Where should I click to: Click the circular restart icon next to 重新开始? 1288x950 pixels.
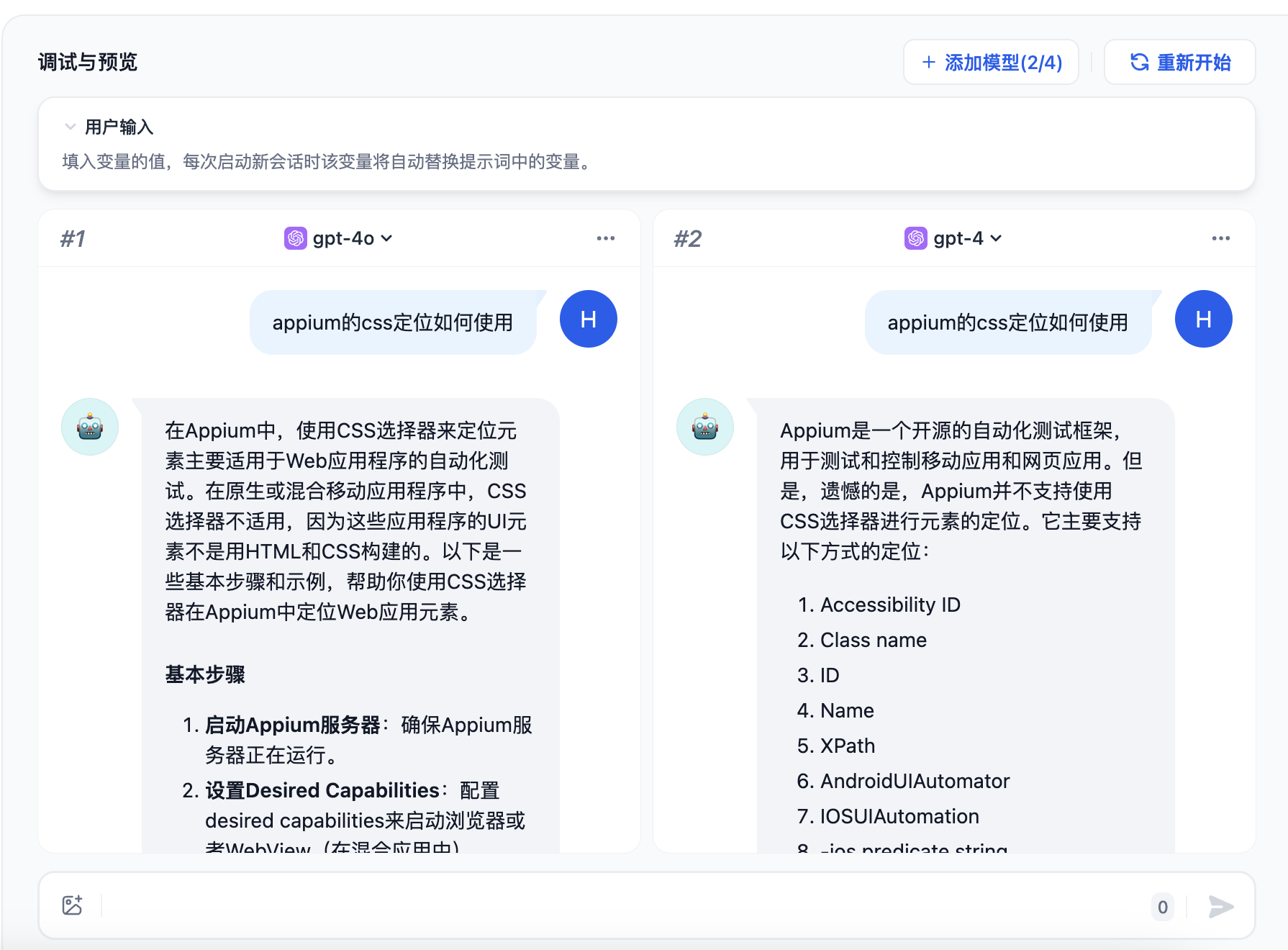point(1139,63)
